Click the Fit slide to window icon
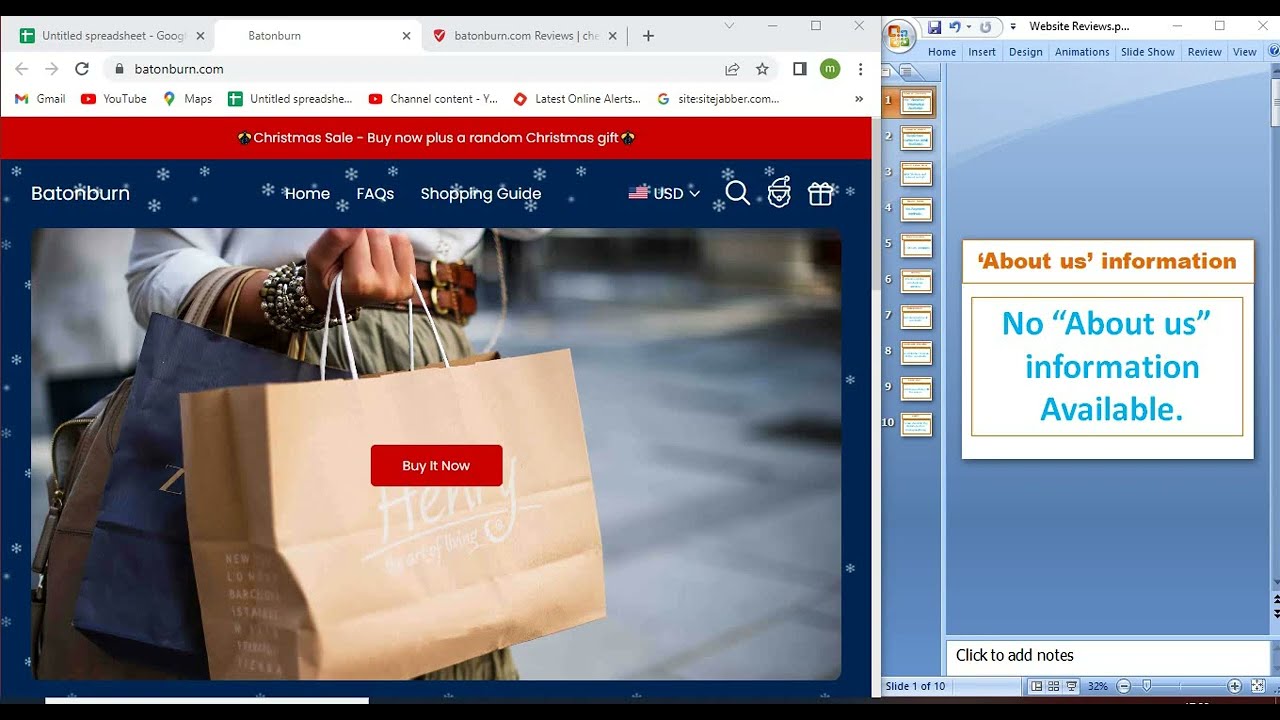1280x720 pixels. (1256, 686)
